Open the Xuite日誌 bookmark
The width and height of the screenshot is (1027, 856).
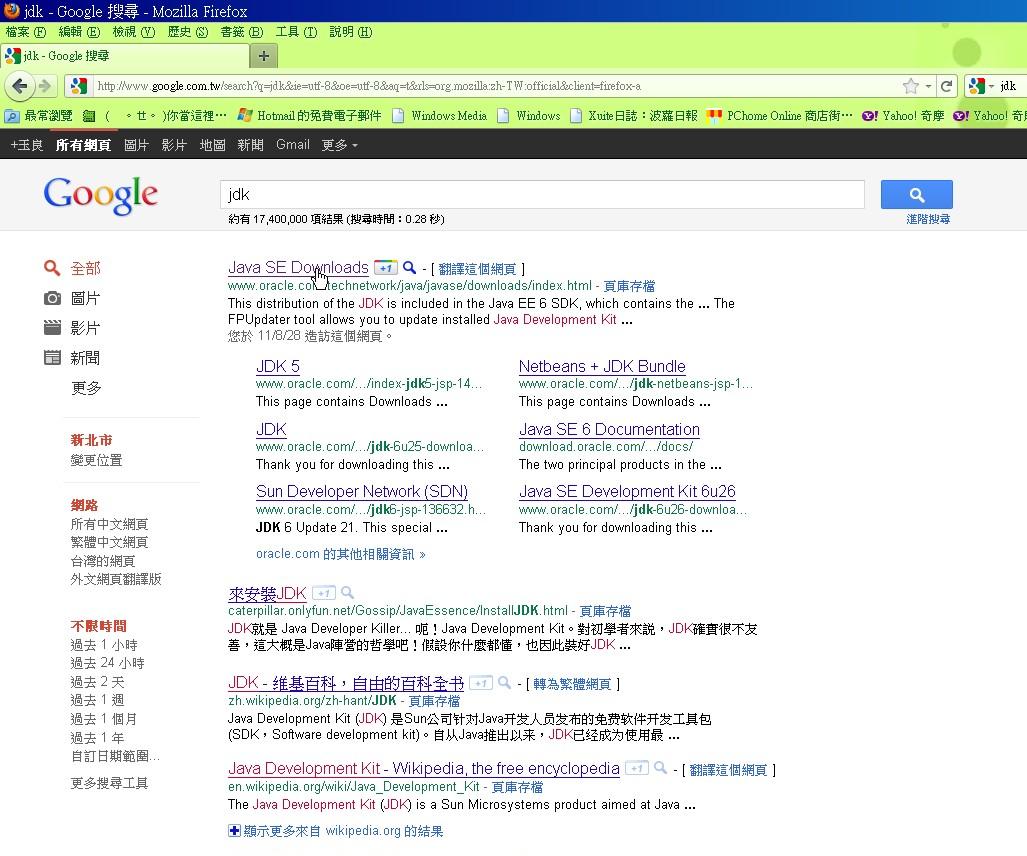(x=633, y=116)
